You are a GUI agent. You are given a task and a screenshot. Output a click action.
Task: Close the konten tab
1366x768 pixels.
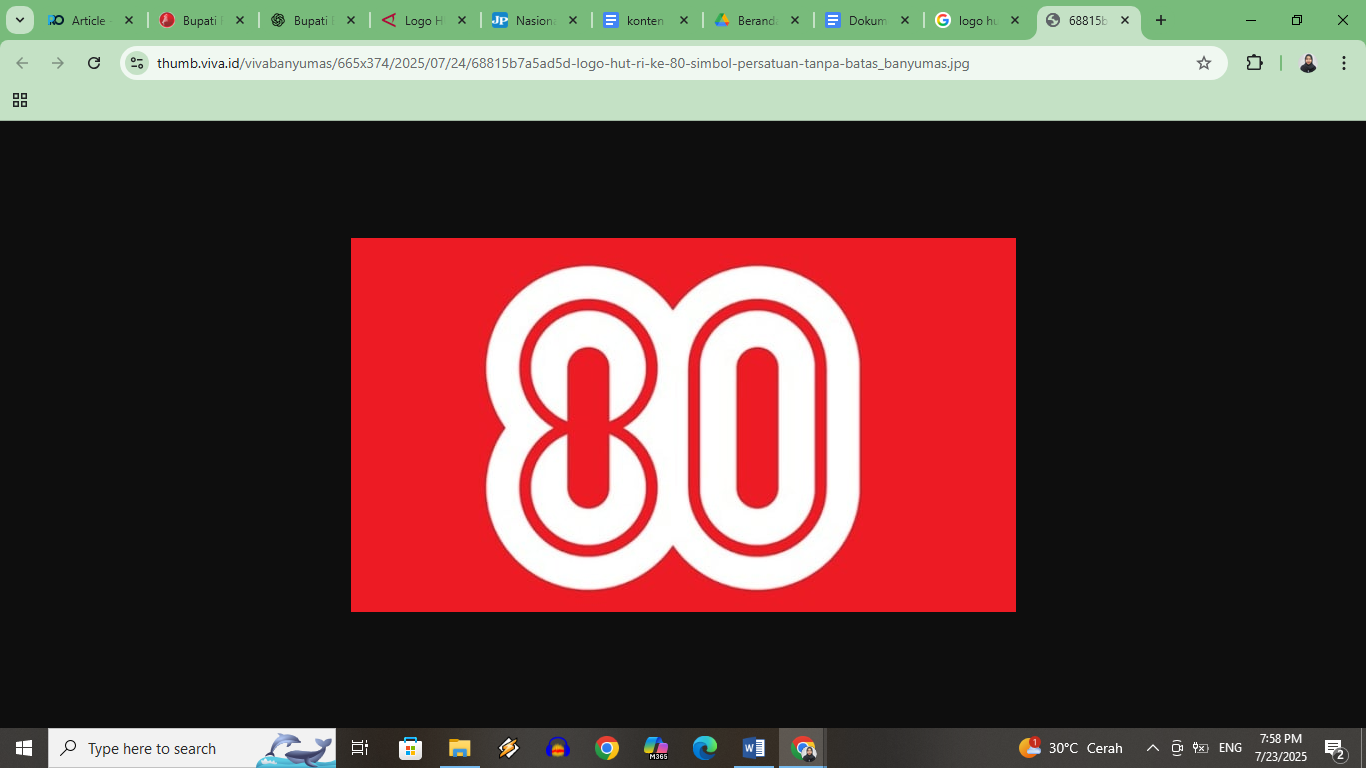(x=684, y=20)
